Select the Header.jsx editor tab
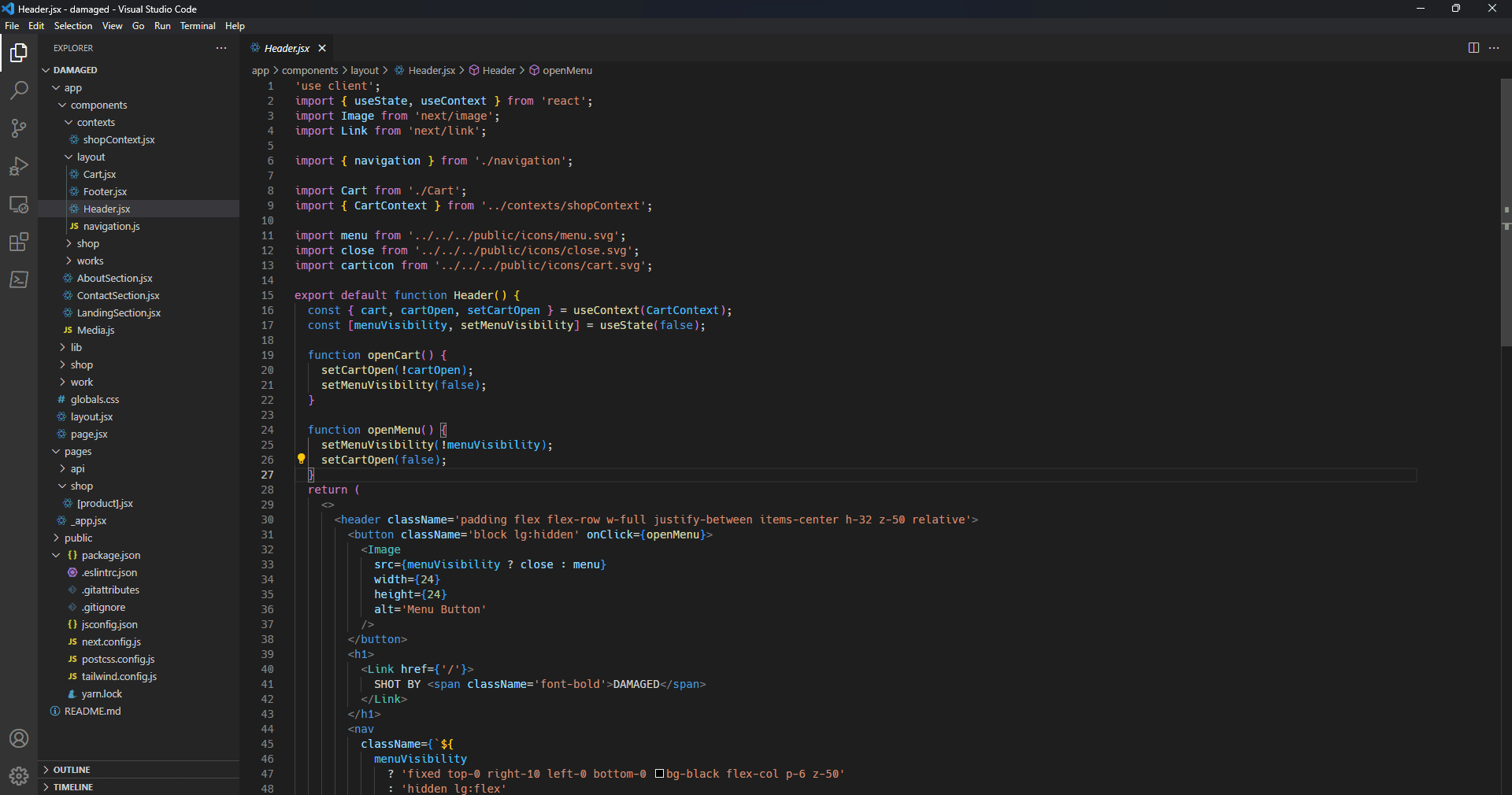Image resolution: width=1512 pixels, height=795 pixels. [x=287, y=48]
